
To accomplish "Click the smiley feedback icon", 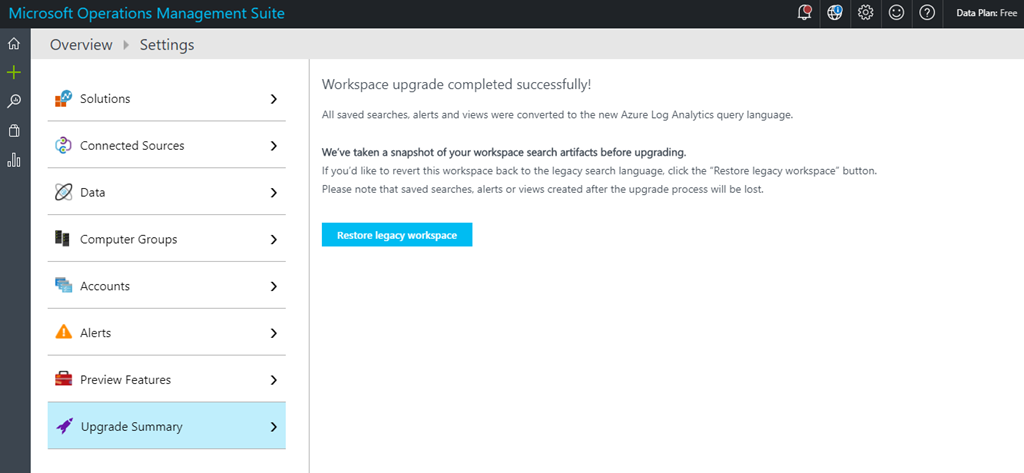I will click(x=897, y=13).
